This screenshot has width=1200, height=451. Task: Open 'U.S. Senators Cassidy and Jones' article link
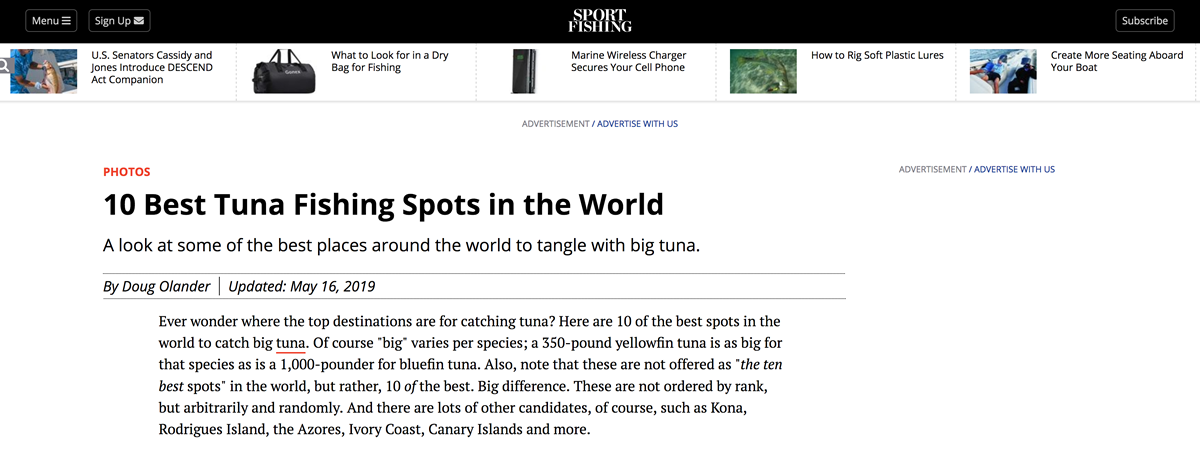(152, 67)
